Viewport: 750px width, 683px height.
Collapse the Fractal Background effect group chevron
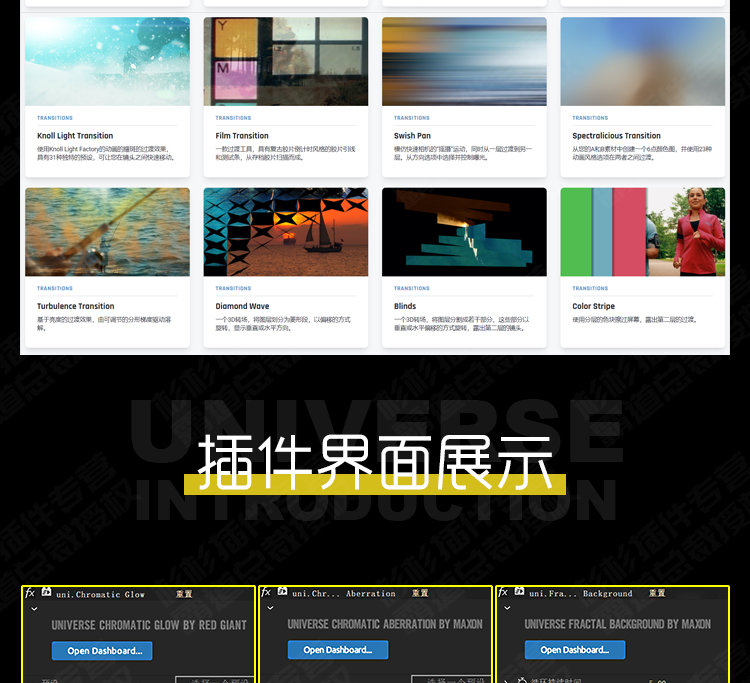pyautogui.click(x=507, y=608)
